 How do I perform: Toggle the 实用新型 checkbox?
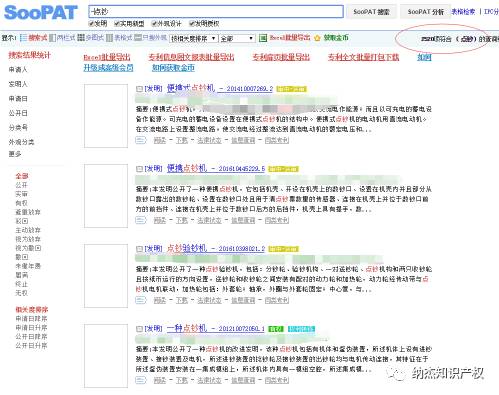[x=117, y=23]
